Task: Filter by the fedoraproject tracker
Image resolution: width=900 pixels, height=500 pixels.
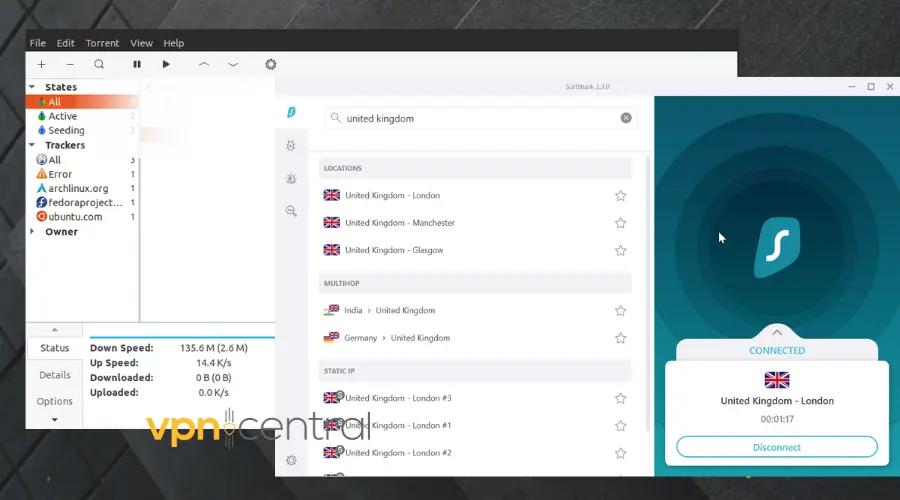Action: point(82,203)
